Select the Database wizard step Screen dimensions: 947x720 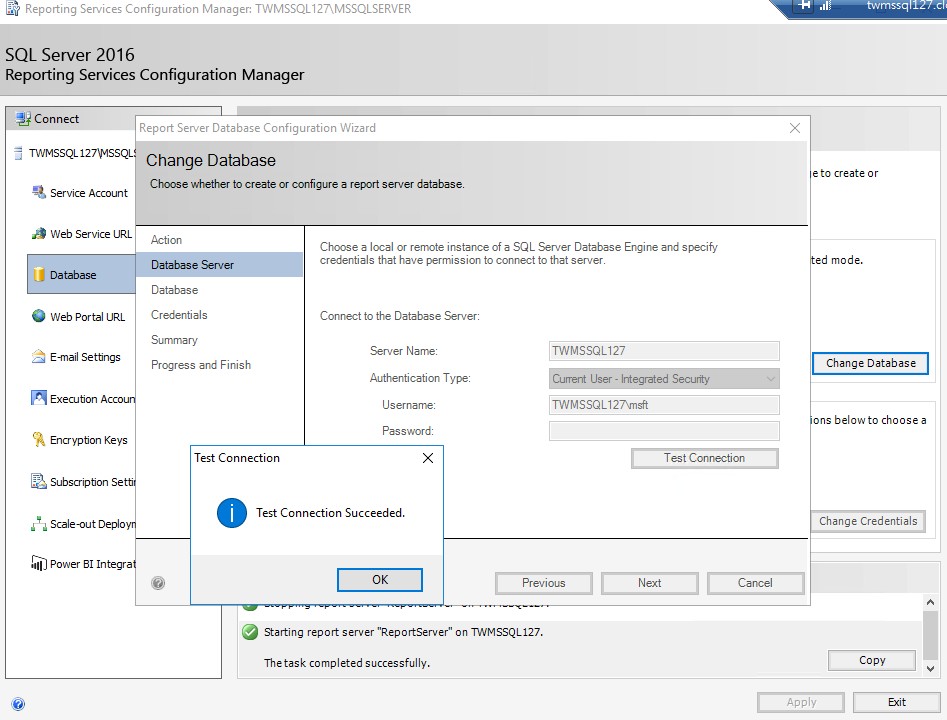coord(175,290)
